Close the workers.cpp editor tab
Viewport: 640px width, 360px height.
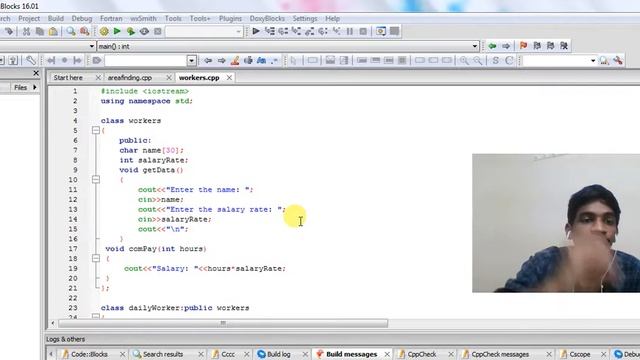click(x=229, y=78)
